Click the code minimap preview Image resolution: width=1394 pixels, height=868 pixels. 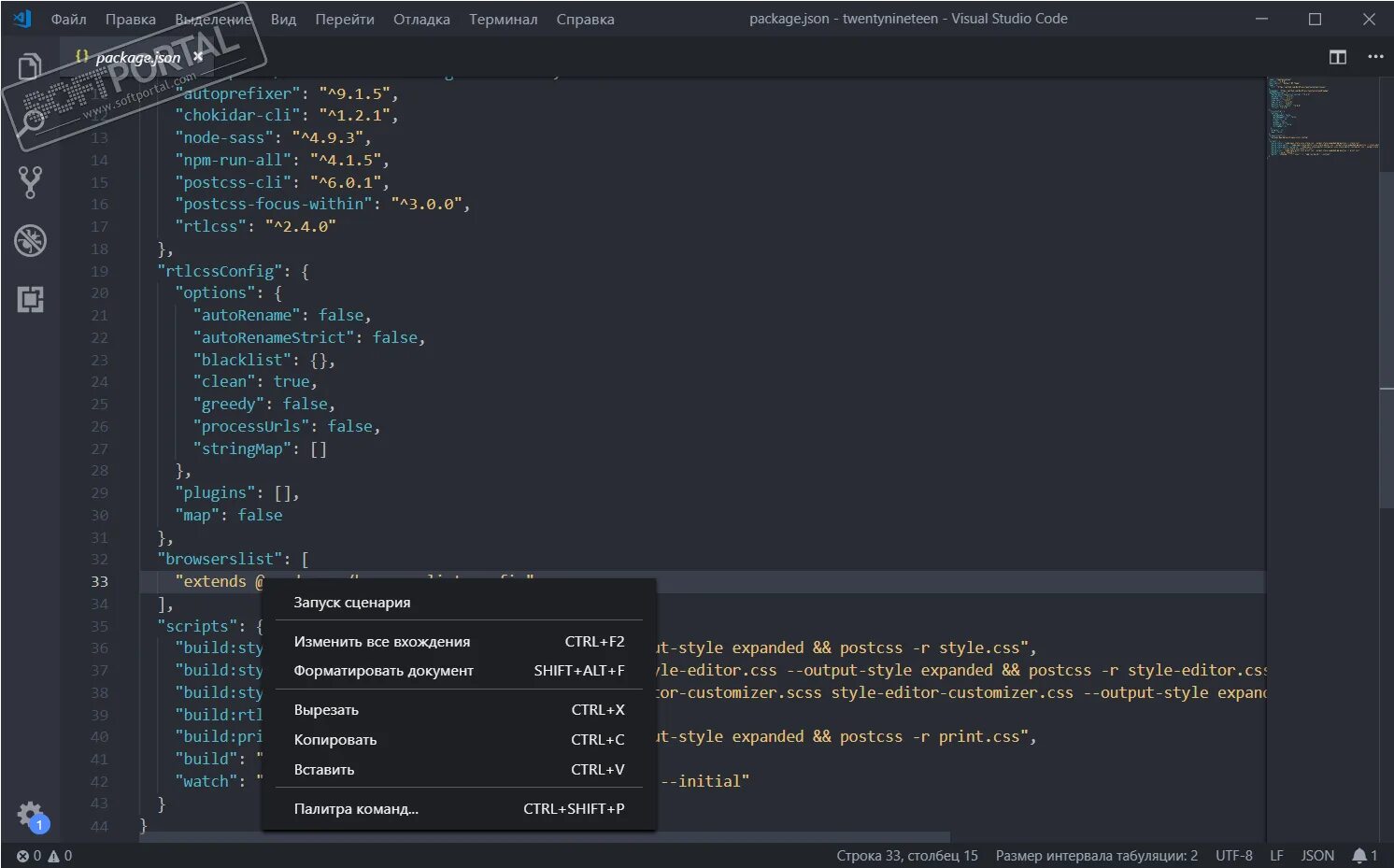point(1322,117)
